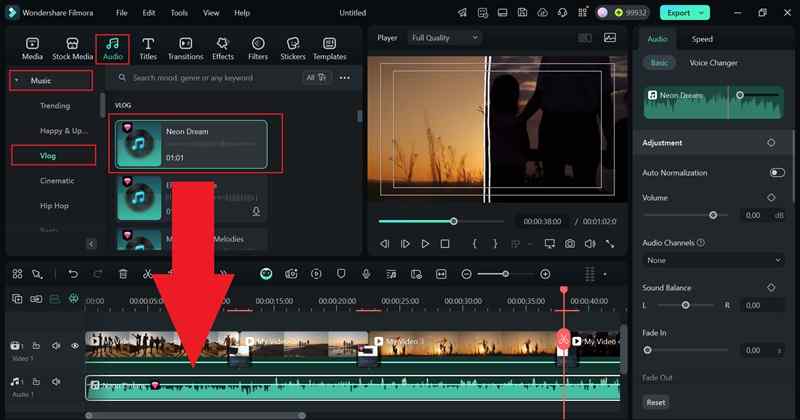The width and height of the screenshot is (800, 420).
Task: Click the undo icon in timeline toolbar
Action: tap(73, 274)
